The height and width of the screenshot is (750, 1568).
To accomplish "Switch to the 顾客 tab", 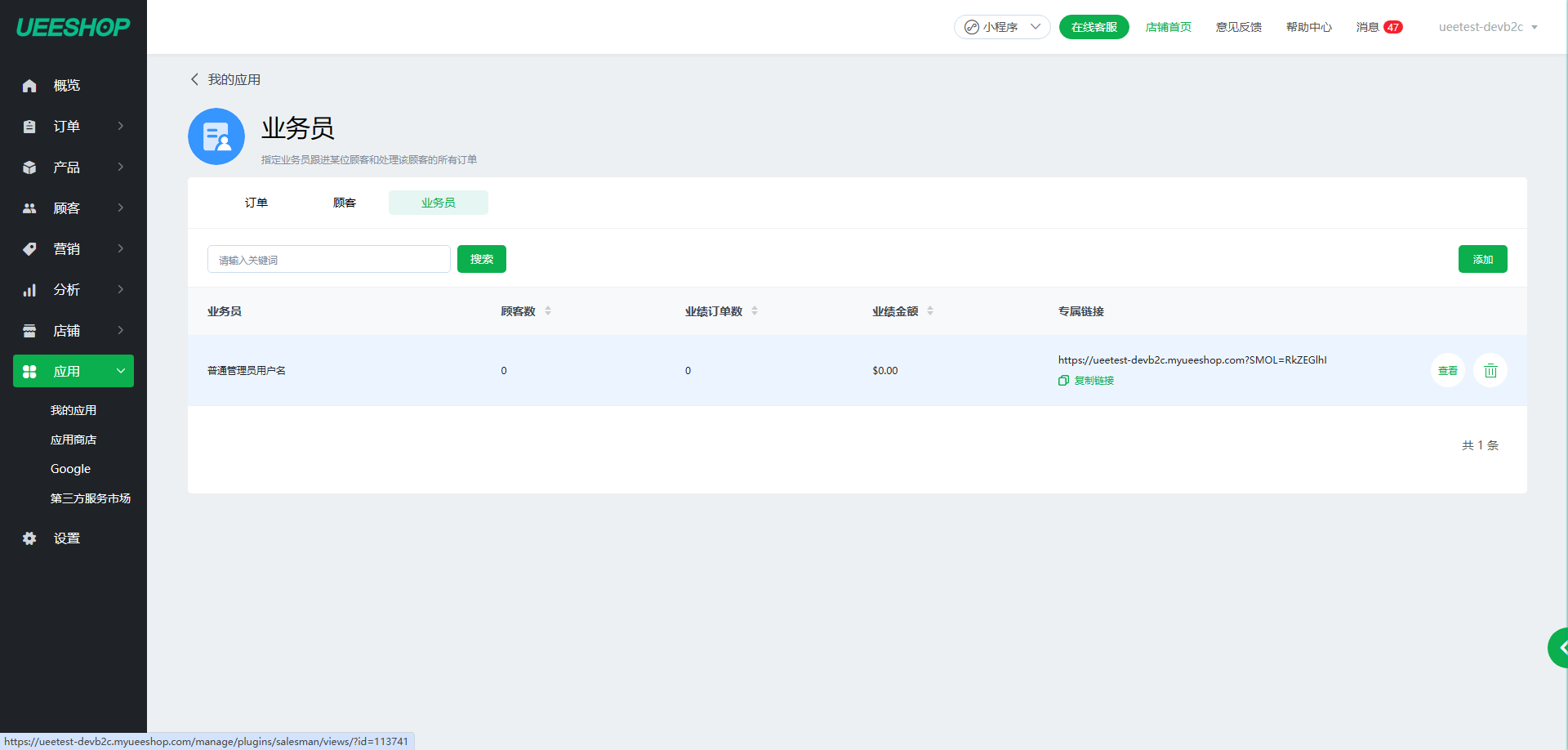I will pyautogui.click(x=345, y=203).
